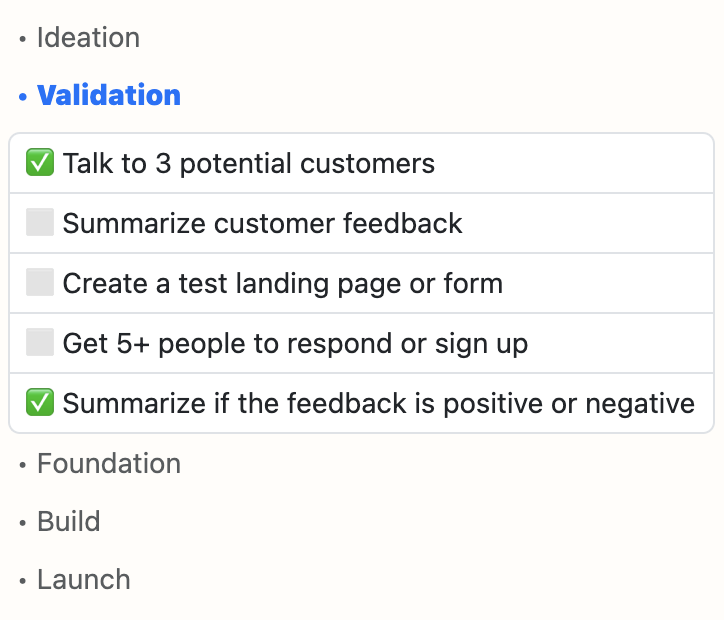The image size is (724, 620).
Task: Mark Get 5+ people to respond as done
Action: point(40,342)
